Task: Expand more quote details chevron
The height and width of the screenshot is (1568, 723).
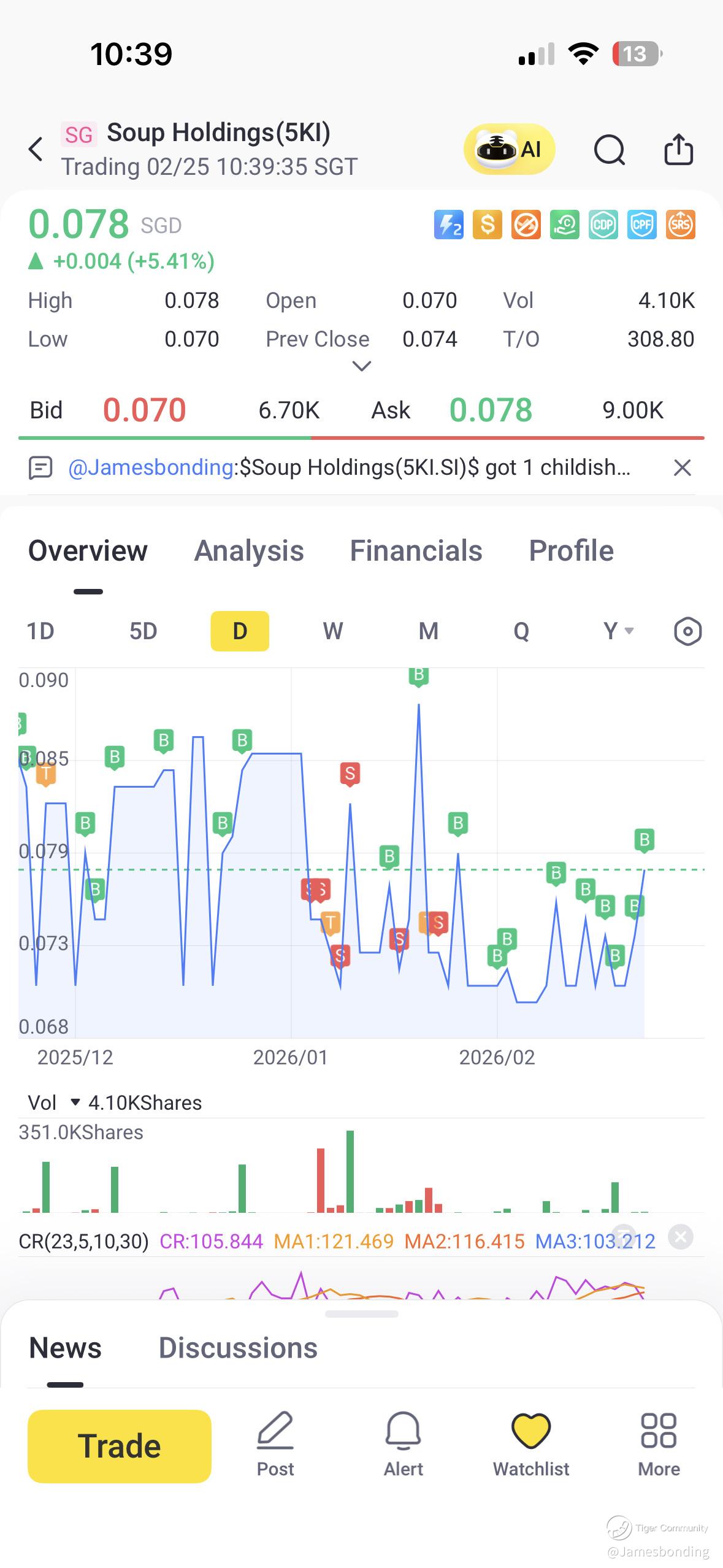Action: 362,366
